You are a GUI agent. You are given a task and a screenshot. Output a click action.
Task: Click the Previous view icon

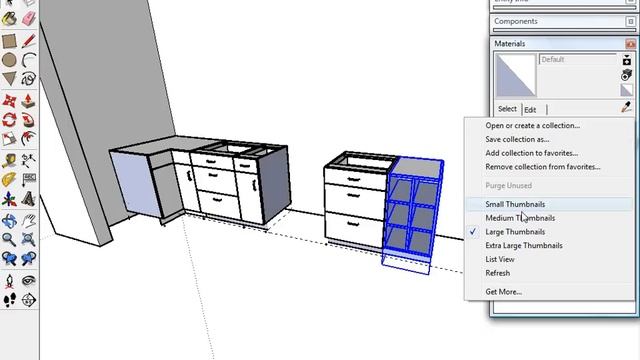(9, 258)
